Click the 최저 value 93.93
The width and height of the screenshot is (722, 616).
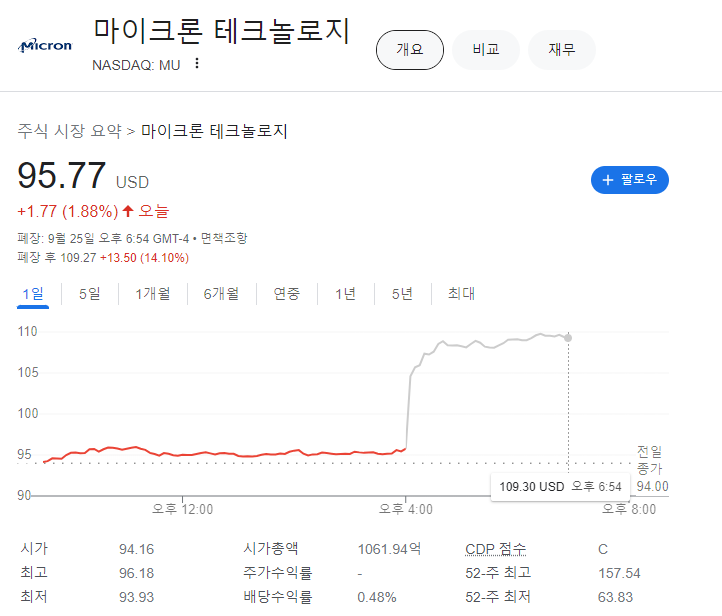136,597
